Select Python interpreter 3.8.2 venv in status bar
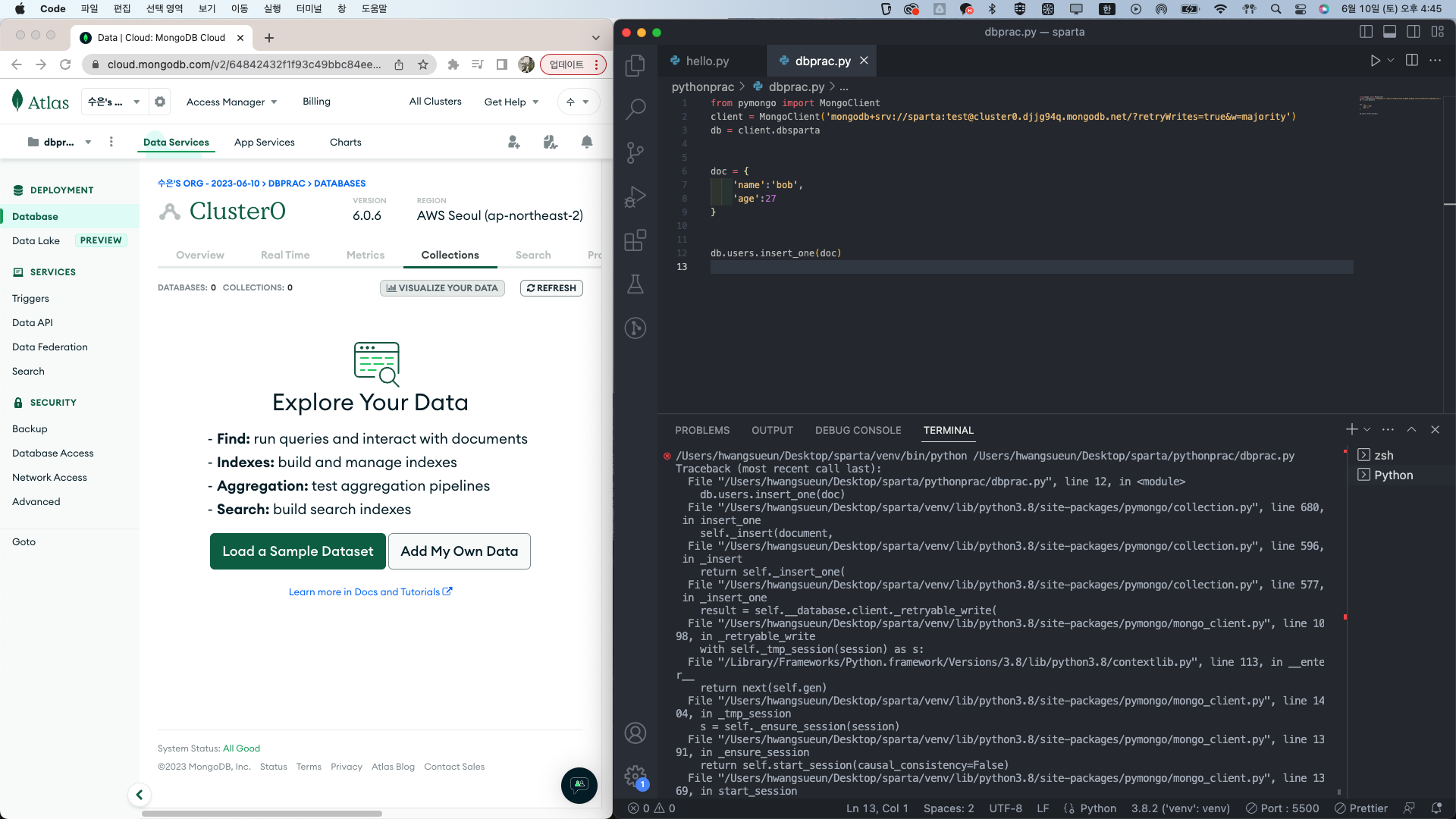The height and width of the screenshot is (819, 1456). (x=1181, y=808)
